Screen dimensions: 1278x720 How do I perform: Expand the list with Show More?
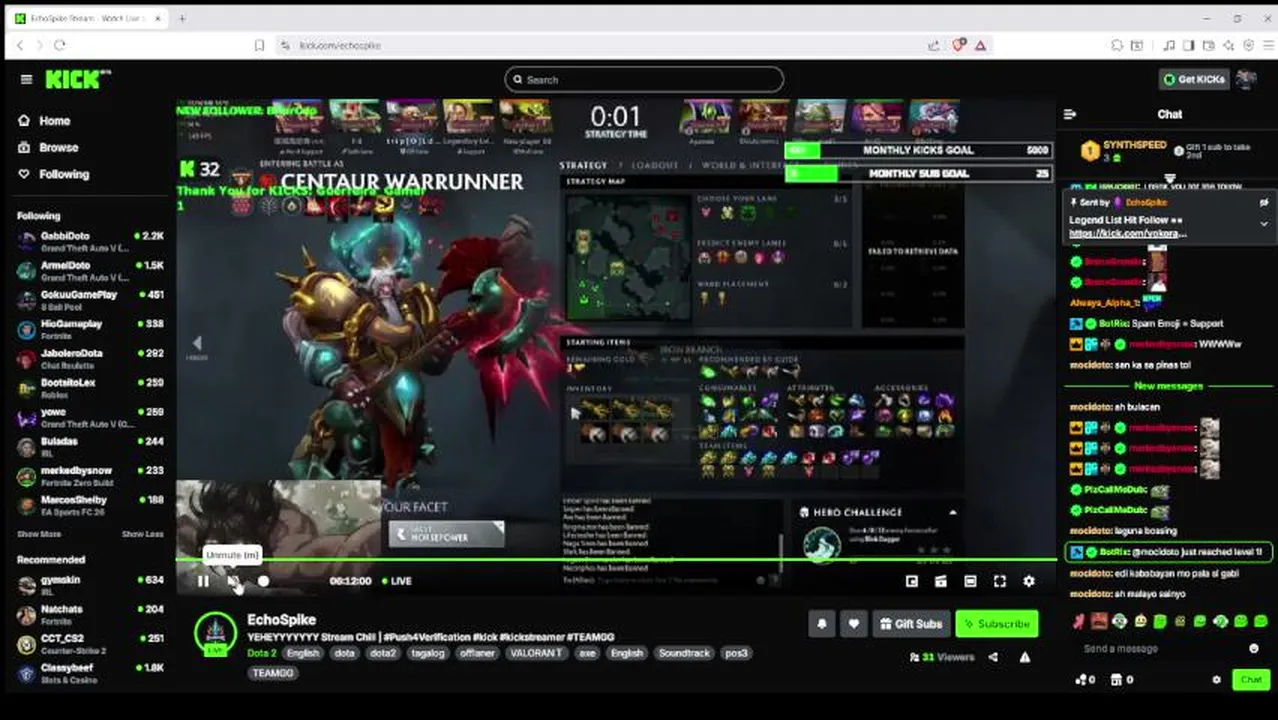click(39, 534)
